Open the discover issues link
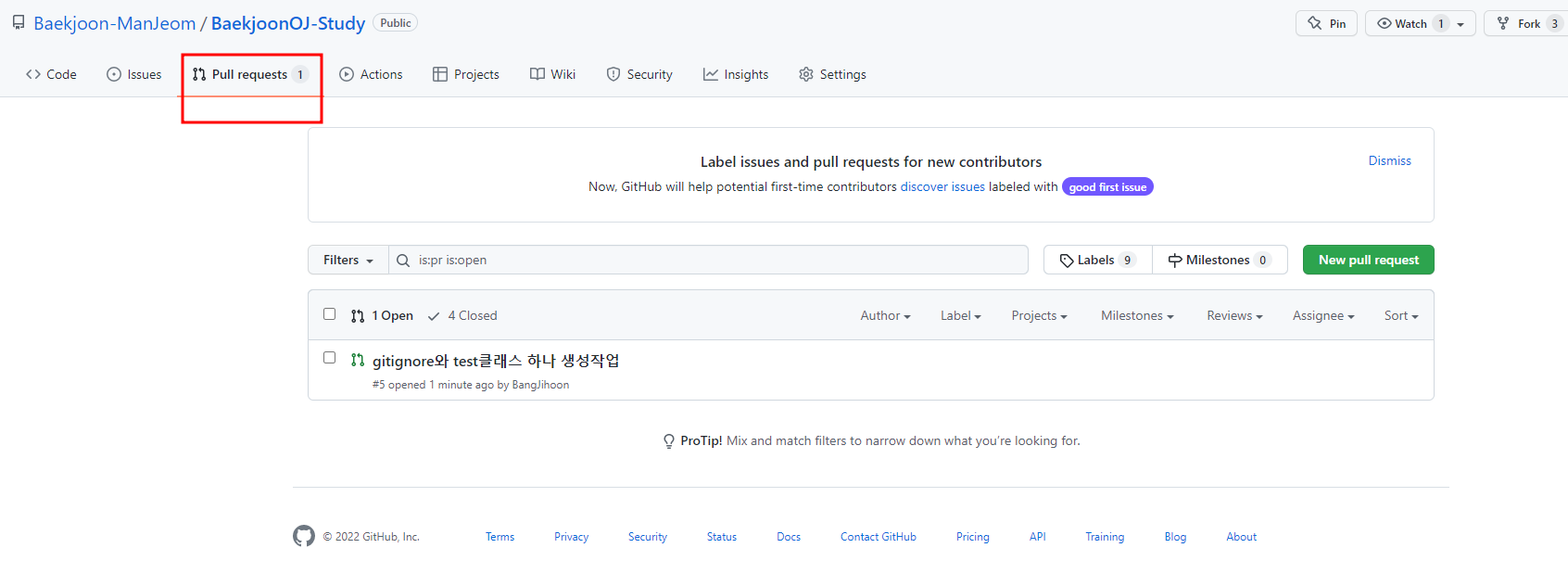This screenshot has width=1568, height=586. click(942, 186)
